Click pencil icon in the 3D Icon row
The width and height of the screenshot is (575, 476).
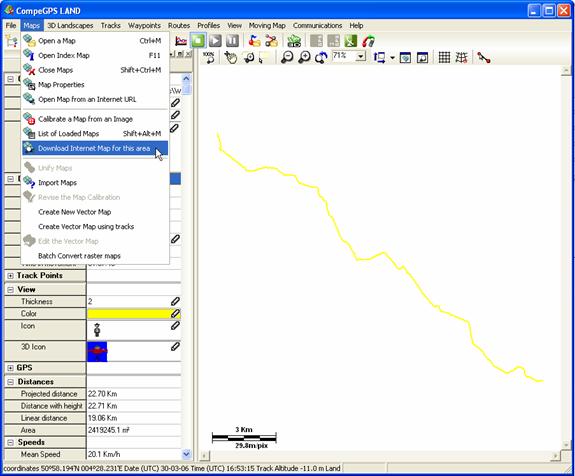pos(175,347)
